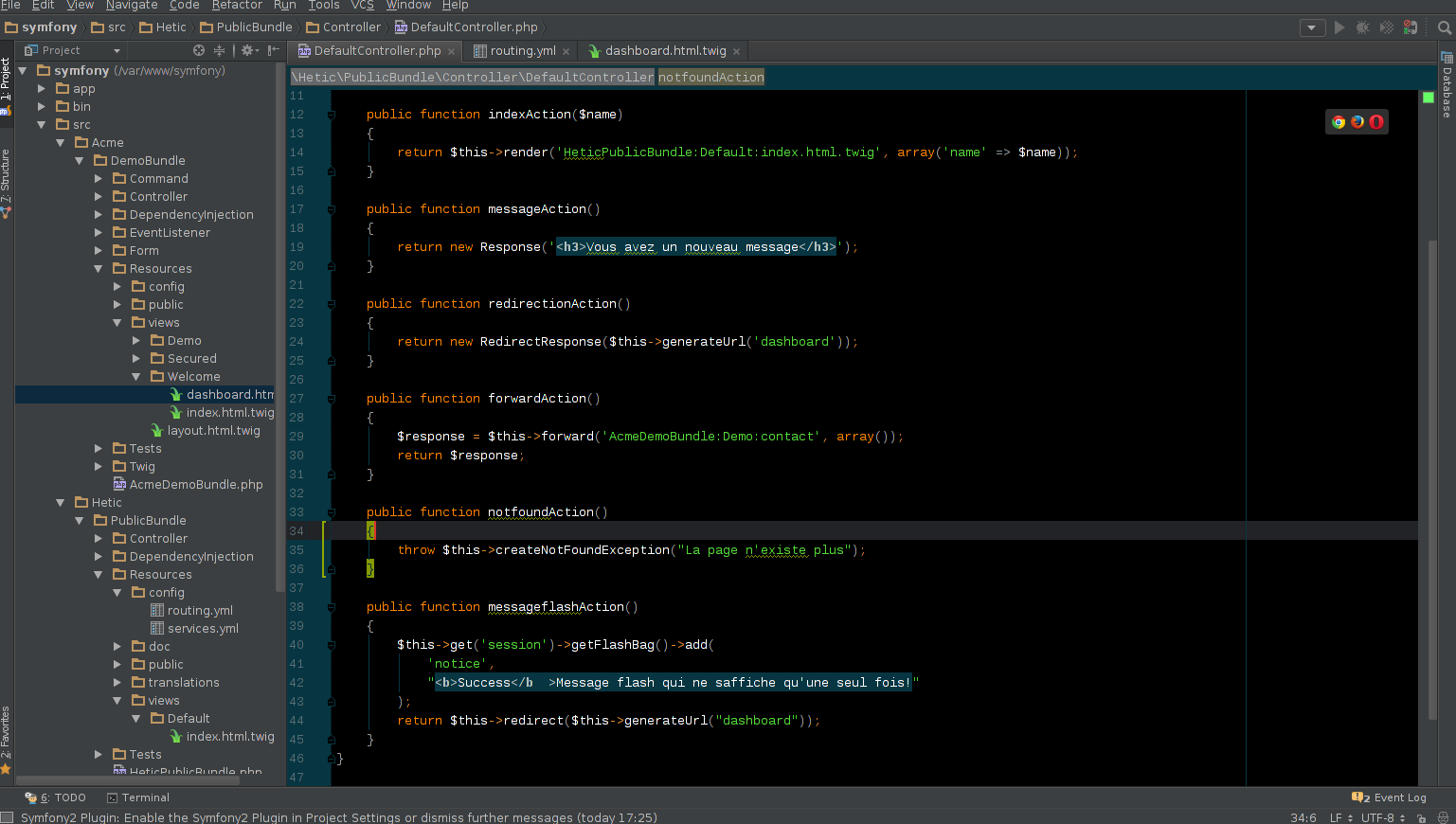This screenshot has height=824, width=1456.
Task: Collapse the Welcome views folder
Action: (135, 377)
